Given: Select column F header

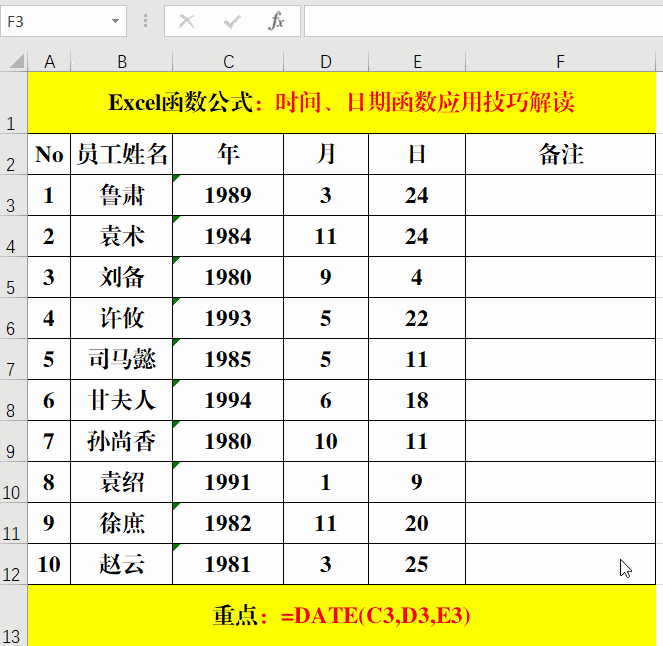Looking at the screenshot, I should pyautogui.click(x=560, y=62).
